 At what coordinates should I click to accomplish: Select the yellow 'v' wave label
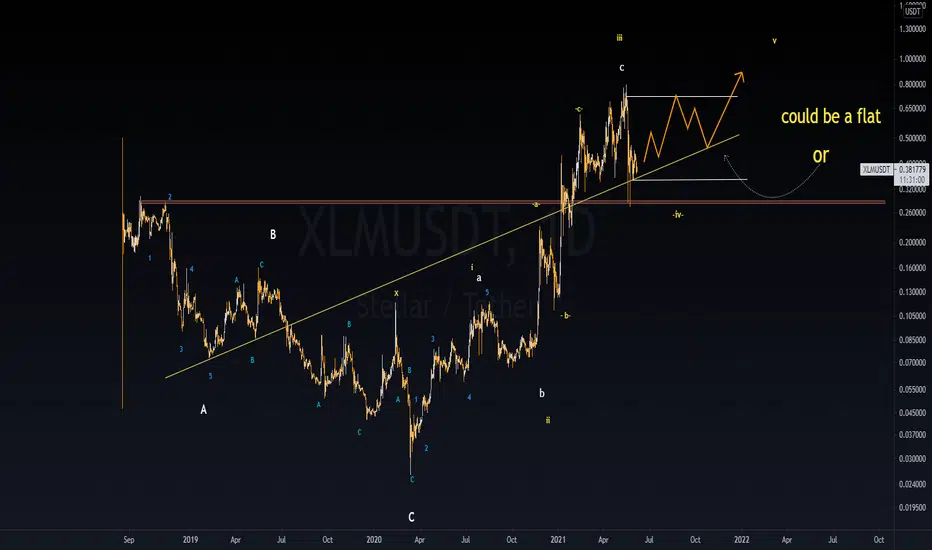tap(774, 41)
